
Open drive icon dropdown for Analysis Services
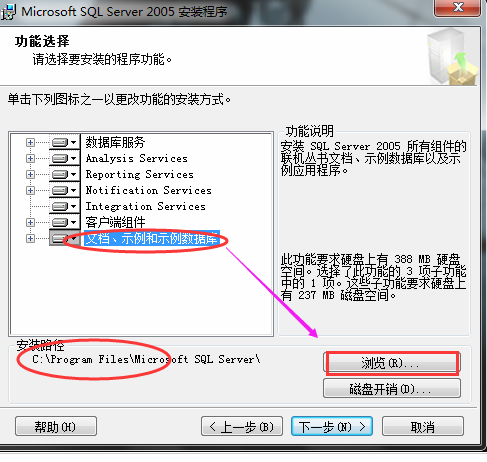pos(65,158)
